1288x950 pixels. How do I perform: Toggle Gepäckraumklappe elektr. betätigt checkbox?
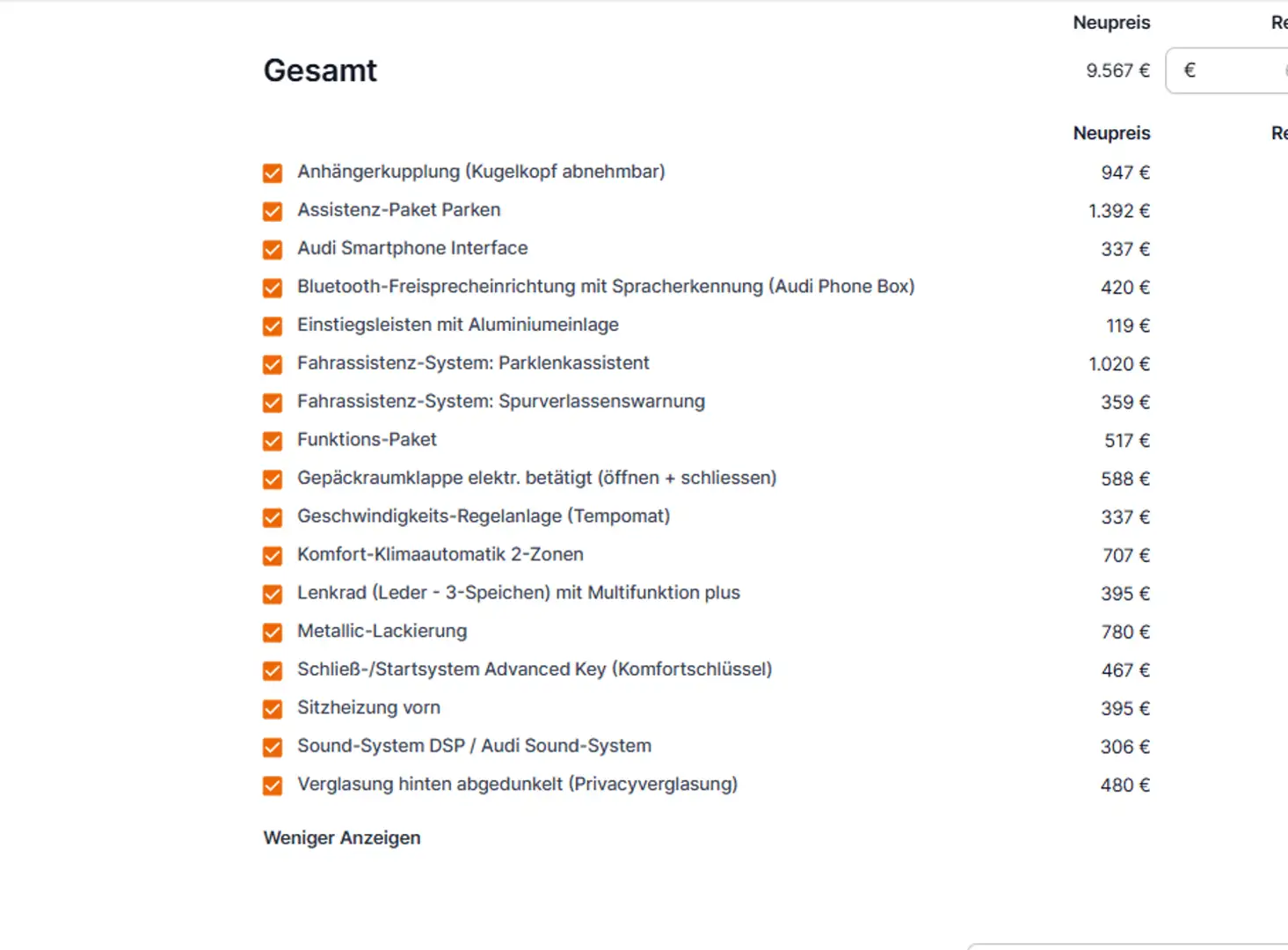click(273, 479)
